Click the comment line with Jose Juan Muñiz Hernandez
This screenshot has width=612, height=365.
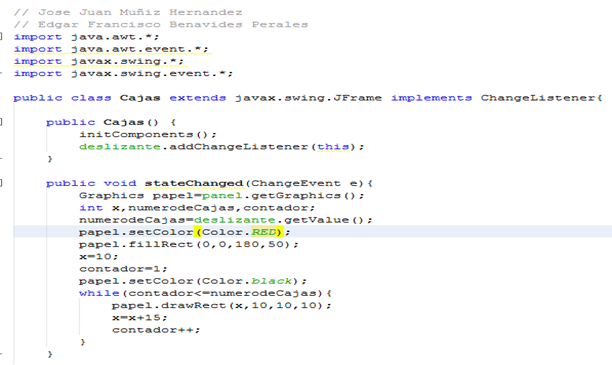click(128, 12)
